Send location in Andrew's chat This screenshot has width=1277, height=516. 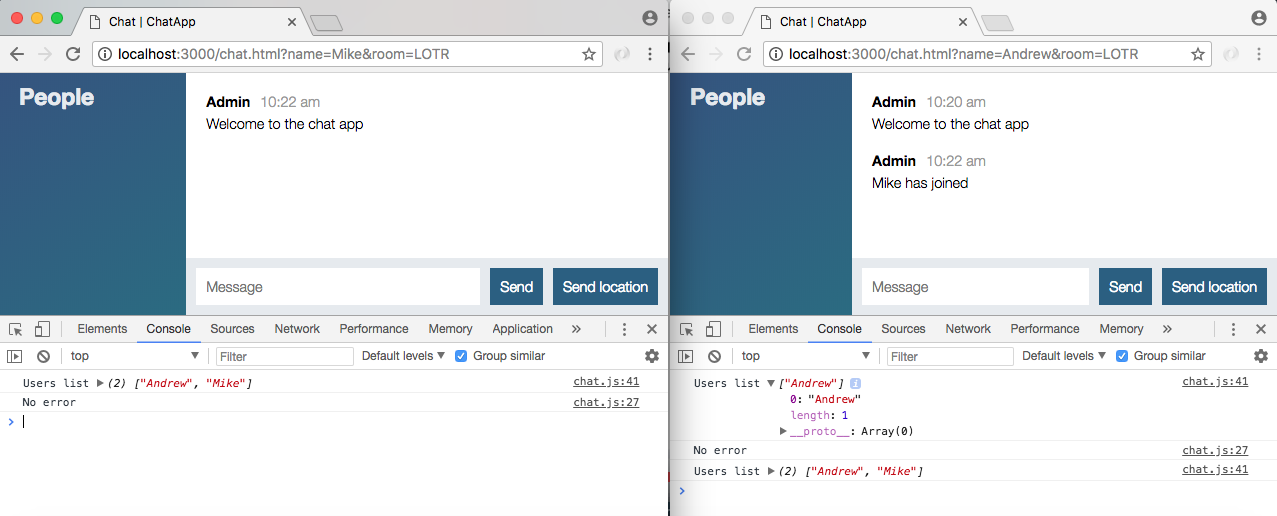point(1214,287)
